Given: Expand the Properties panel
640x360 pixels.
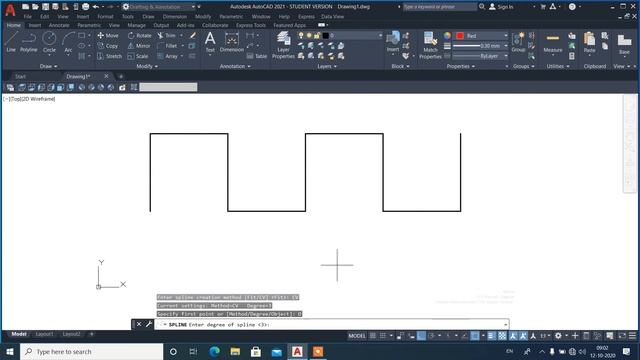Looking at the screenshot, I should coord(460,66).
